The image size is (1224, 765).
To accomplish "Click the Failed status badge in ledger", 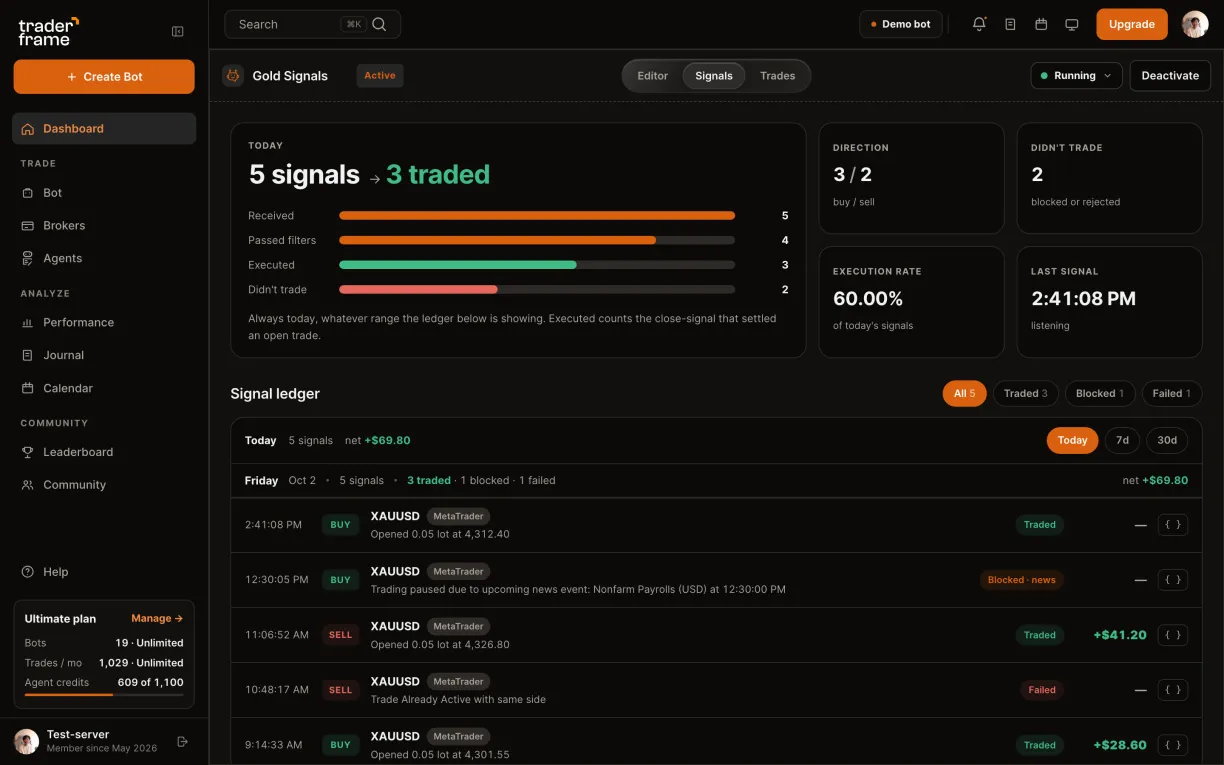I will [x=1042, y=690].
